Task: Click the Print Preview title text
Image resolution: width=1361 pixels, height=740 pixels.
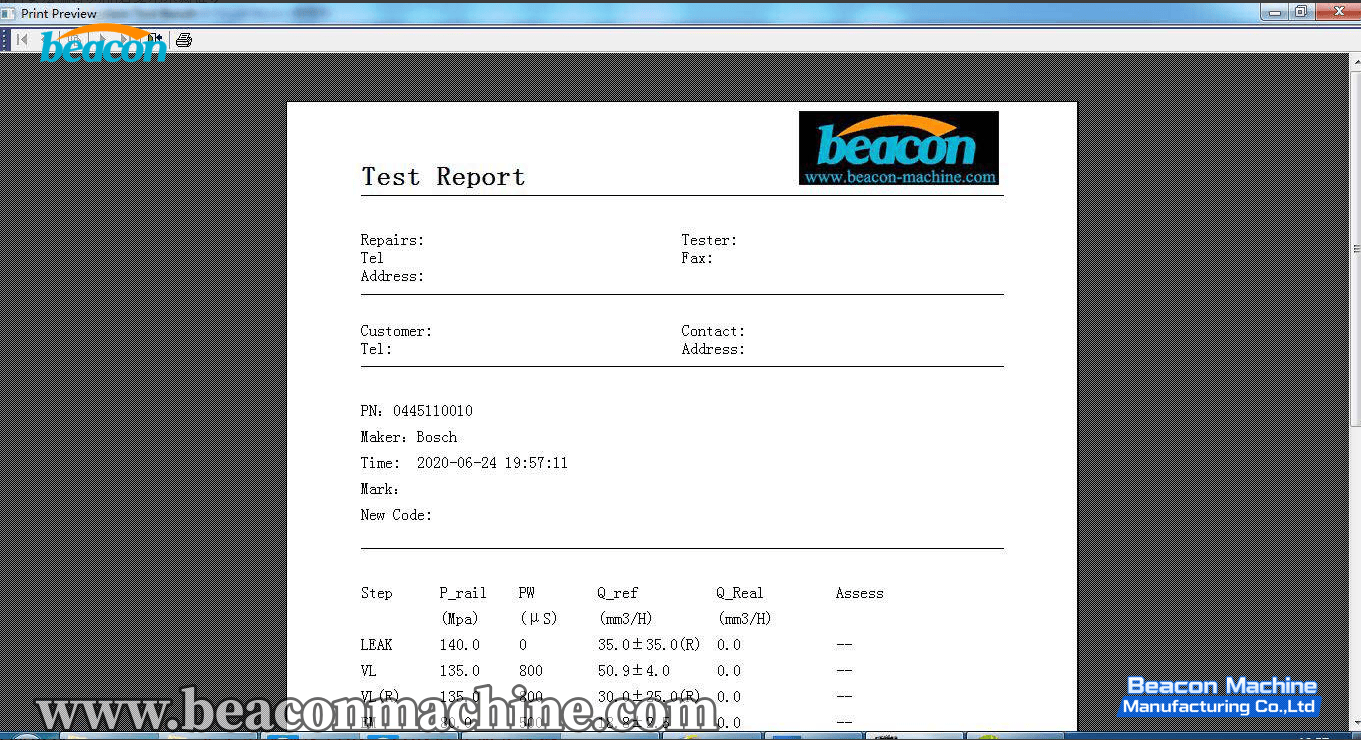Action: [59, 13]
